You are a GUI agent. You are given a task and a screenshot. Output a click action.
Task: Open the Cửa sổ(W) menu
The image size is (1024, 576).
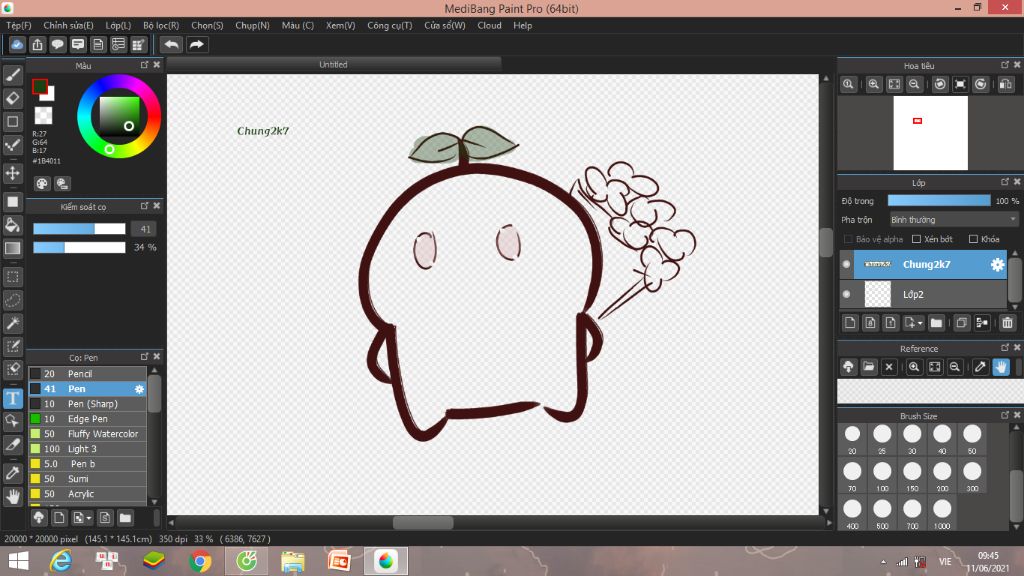coord(445,25)
